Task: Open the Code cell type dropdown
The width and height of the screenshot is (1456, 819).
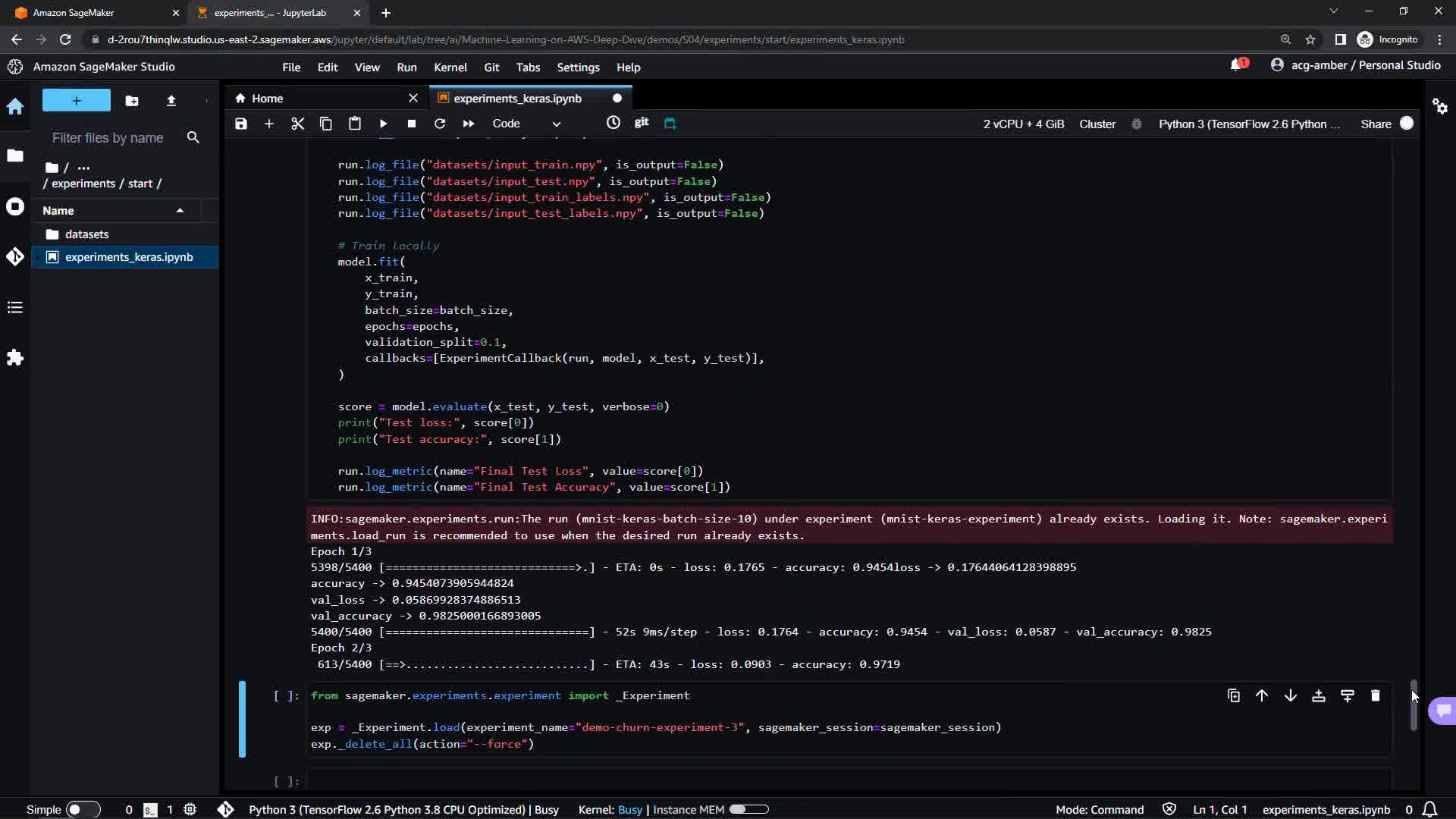Action: [526, 124]
